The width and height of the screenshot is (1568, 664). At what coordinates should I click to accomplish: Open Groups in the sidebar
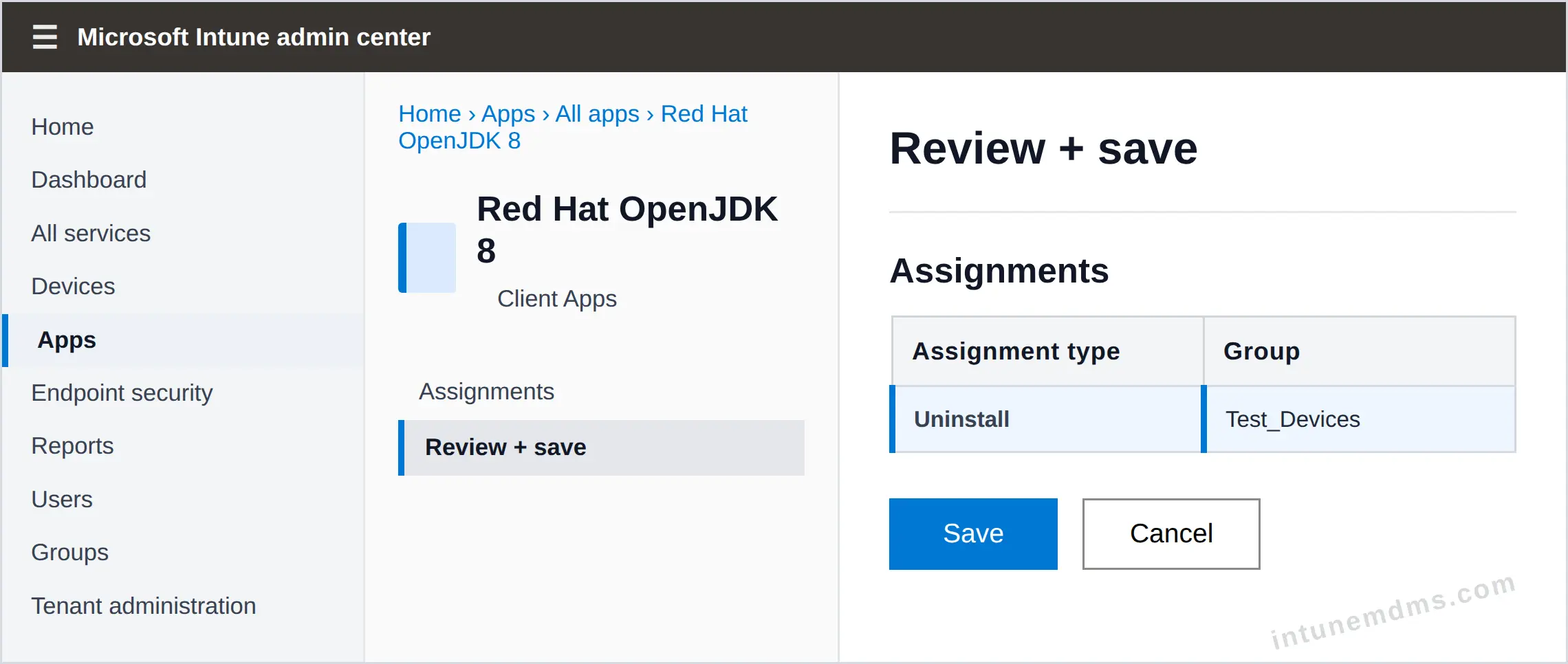click(x=69, y=552)
